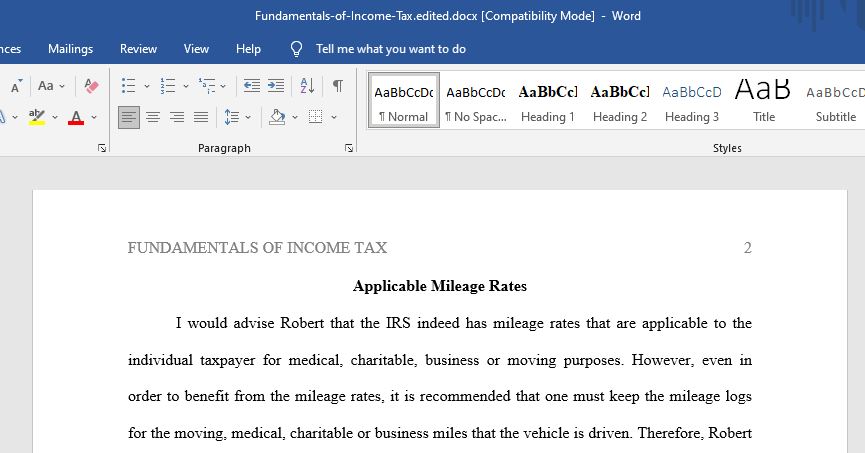Open the Font Color dropdown arrow
This screenshot has height=453, width=865.
pyautogui.click(x=94, y=117)
